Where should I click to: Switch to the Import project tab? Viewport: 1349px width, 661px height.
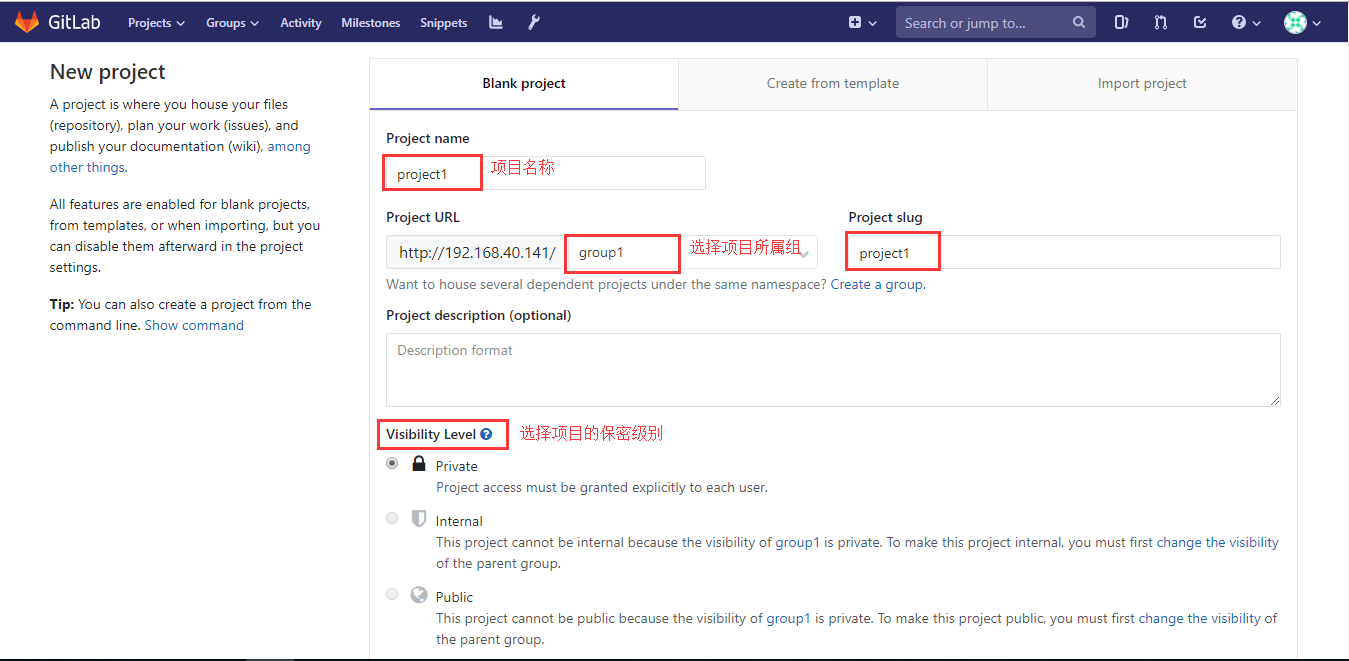pyautogui.click(x=1141, y=84)
